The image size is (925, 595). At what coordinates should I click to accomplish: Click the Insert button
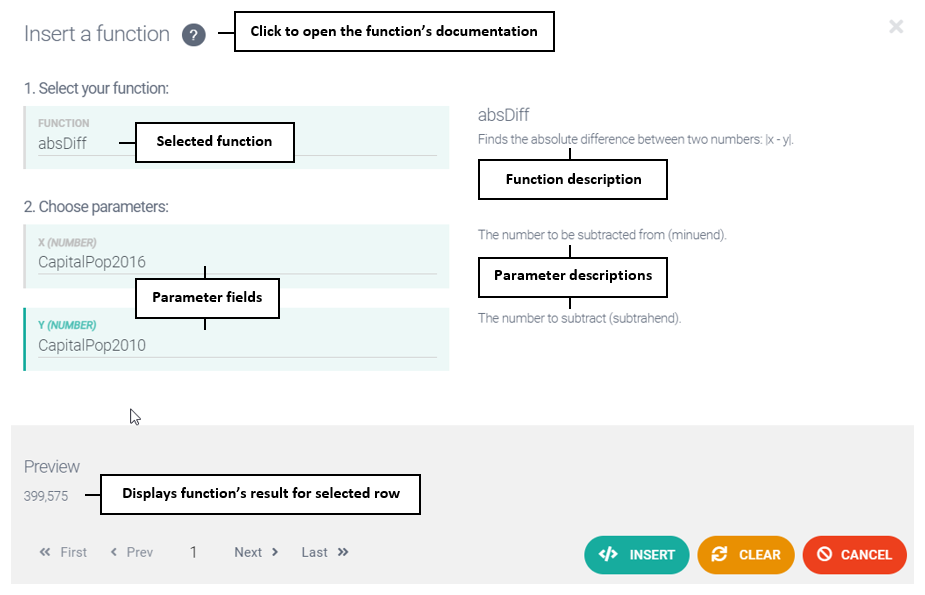tap(637, 555)
